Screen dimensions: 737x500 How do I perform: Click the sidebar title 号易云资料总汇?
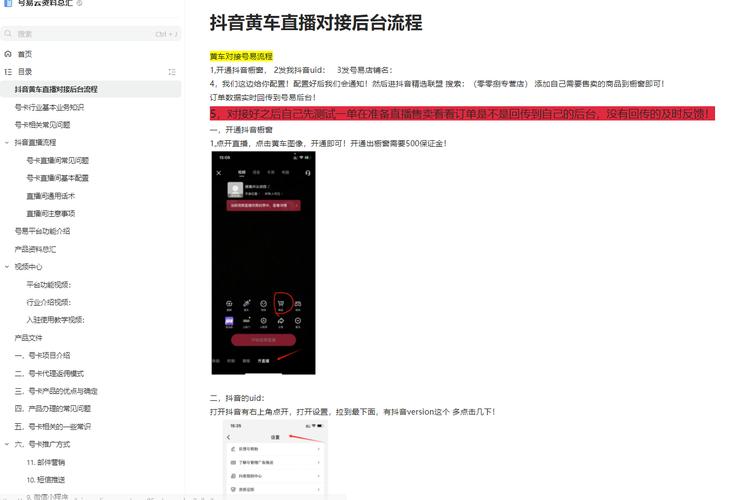45,3
